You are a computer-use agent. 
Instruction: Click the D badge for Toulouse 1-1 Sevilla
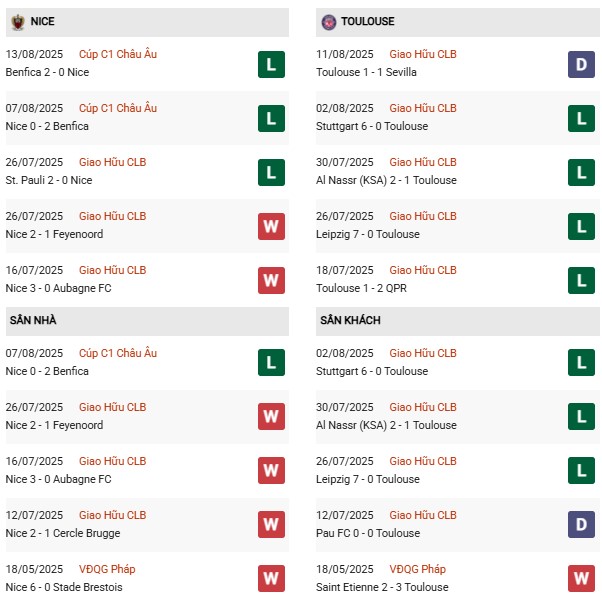coord(581,64)
